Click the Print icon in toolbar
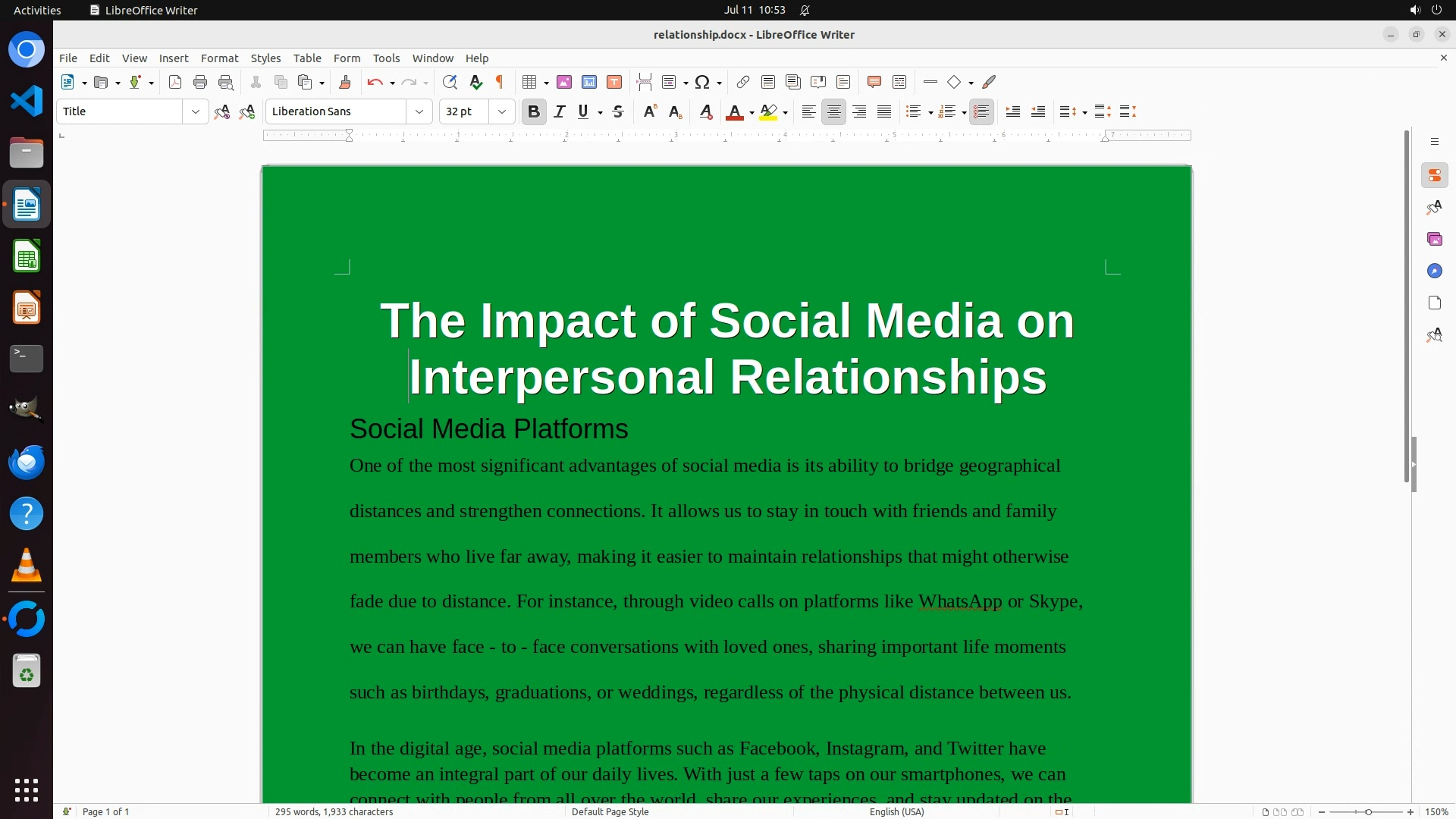Image resolution: width=1456 pixels, height=819 pixels. (200, 82)
